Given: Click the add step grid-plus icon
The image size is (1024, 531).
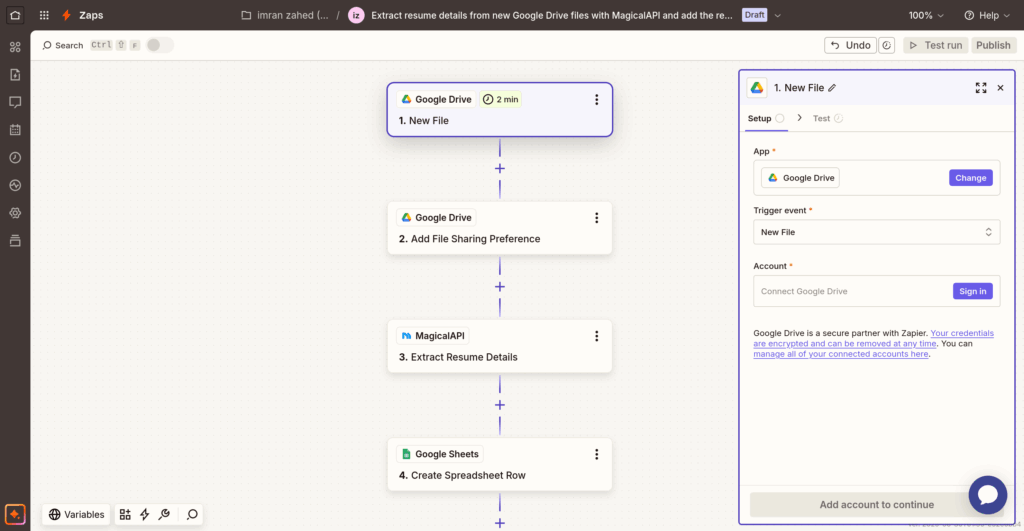Looking at the screenshot, I should [x=125, y=515].
